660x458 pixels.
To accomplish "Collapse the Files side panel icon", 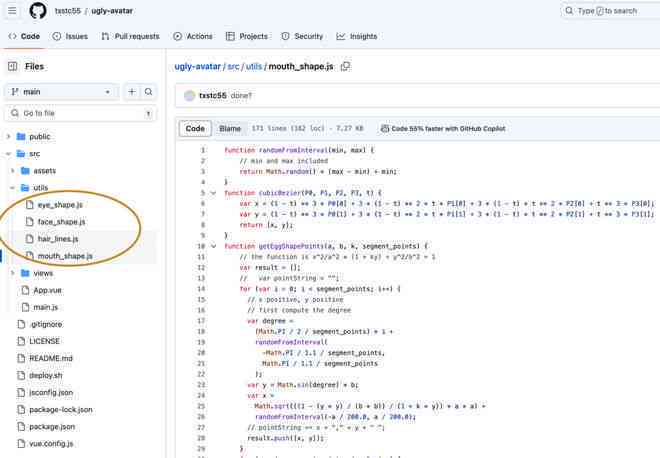I will (13, 66).
